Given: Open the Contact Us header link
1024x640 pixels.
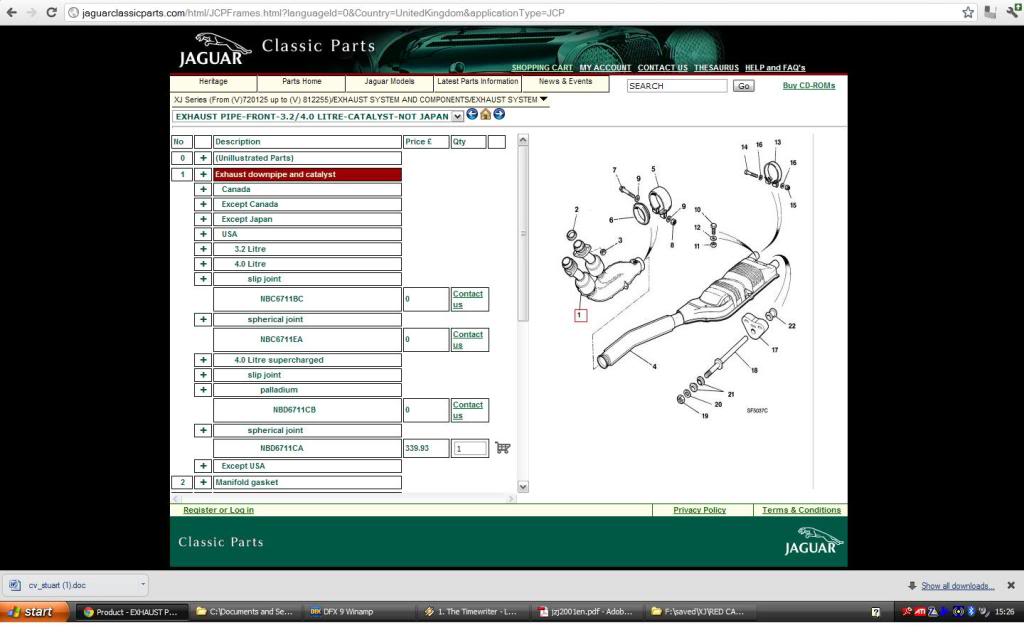Looking at the screenshot, I should point(662,68).
